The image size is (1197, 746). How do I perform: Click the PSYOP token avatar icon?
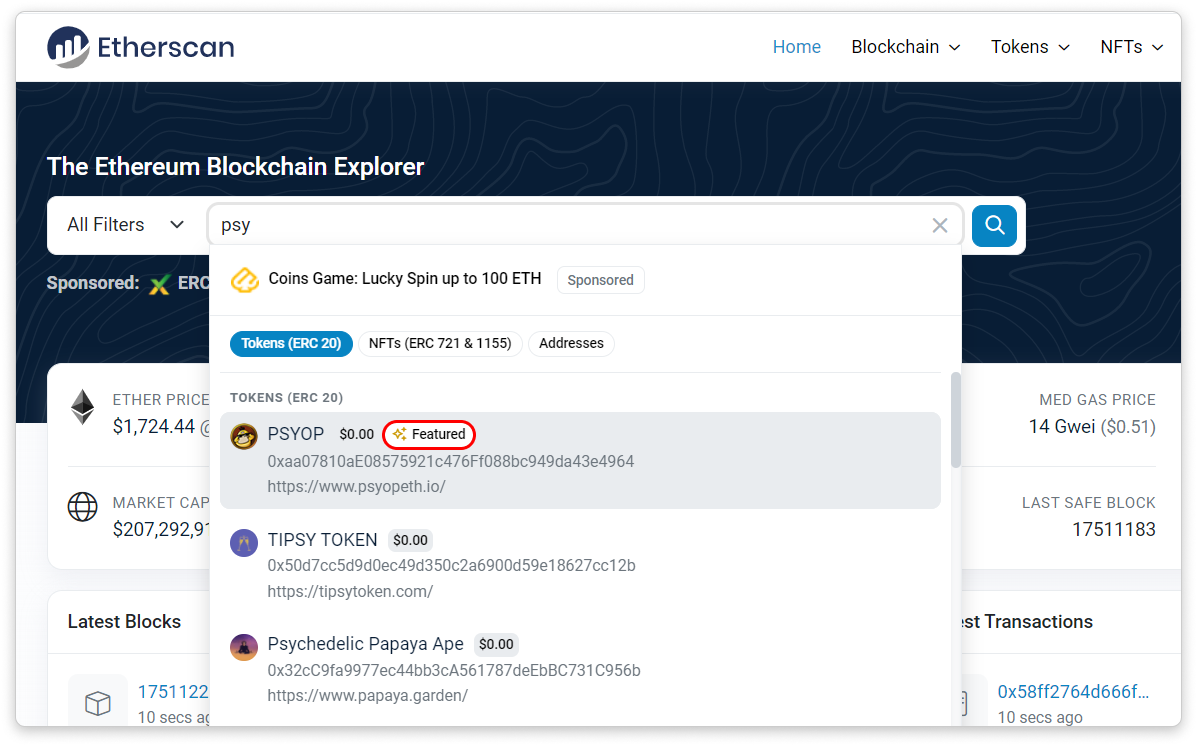(x=244, y=436)
